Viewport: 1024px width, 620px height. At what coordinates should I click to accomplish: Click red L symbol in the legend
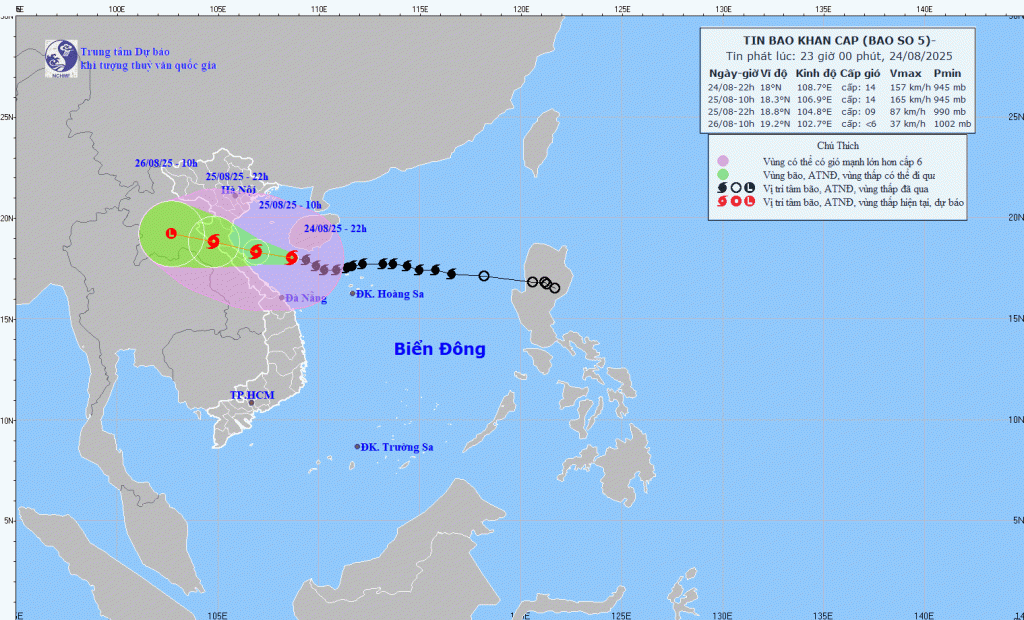coord(749,202)
